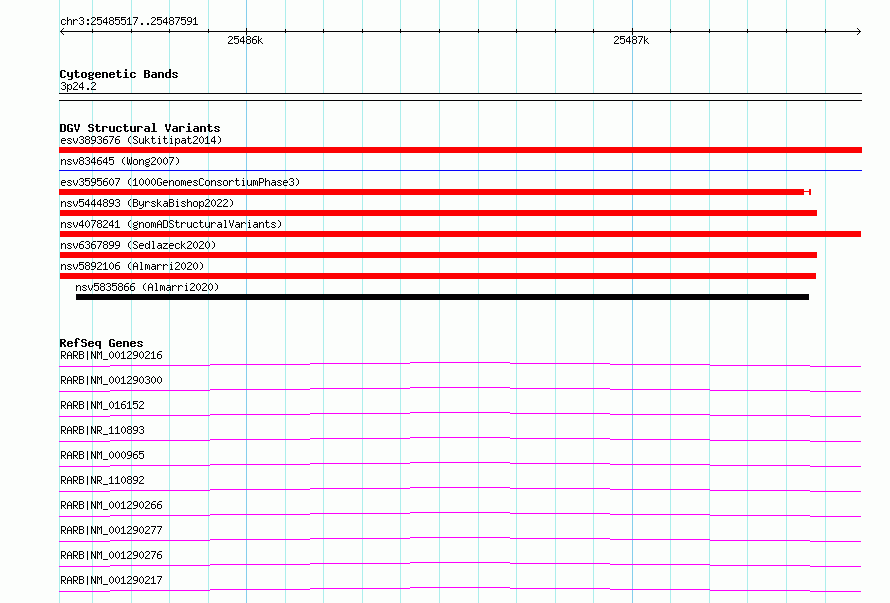The width and height of the screenshot is (890, 603).
Task: Click the magenta line of RARB|NM_001290277
Action: point(460,539)
